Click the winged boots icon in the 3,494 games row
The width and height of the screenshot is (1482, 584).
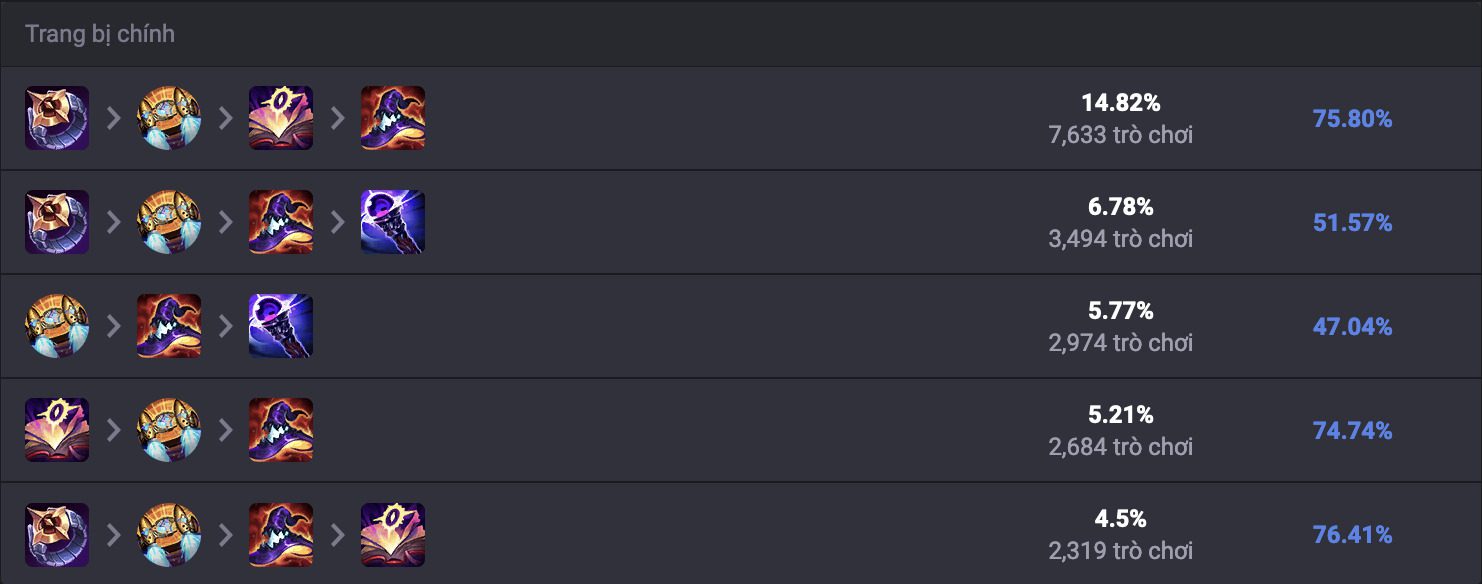169,222
